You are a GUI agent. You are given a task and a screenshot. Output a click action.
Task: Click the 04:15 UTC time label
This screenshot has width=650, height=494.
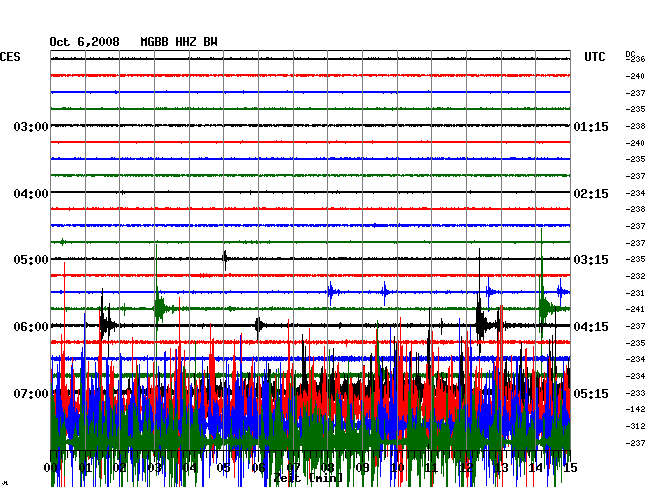click(591, 327)
